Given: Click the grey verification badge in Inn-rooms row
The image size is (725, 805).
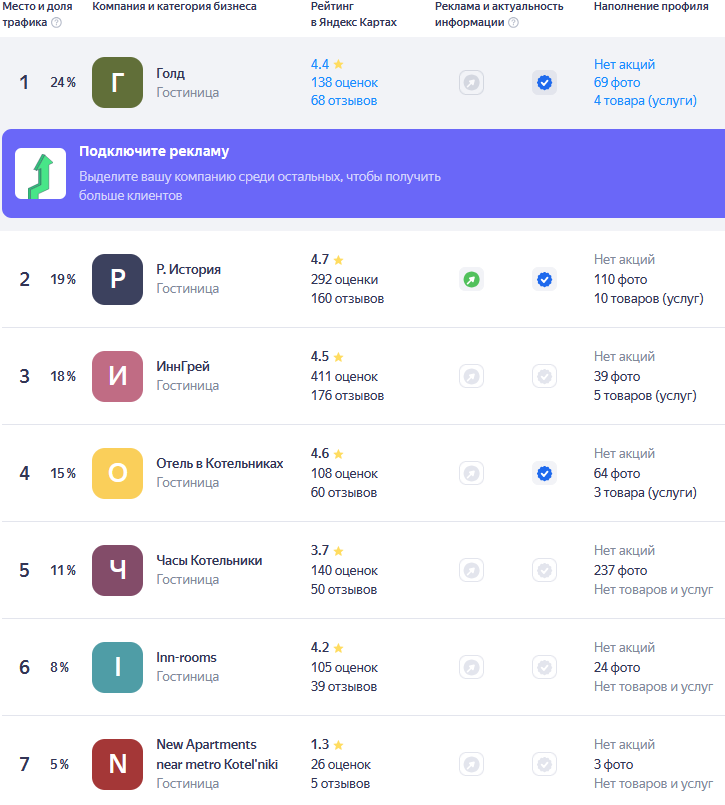Looking at the screenshot, I should coord(544,667).
